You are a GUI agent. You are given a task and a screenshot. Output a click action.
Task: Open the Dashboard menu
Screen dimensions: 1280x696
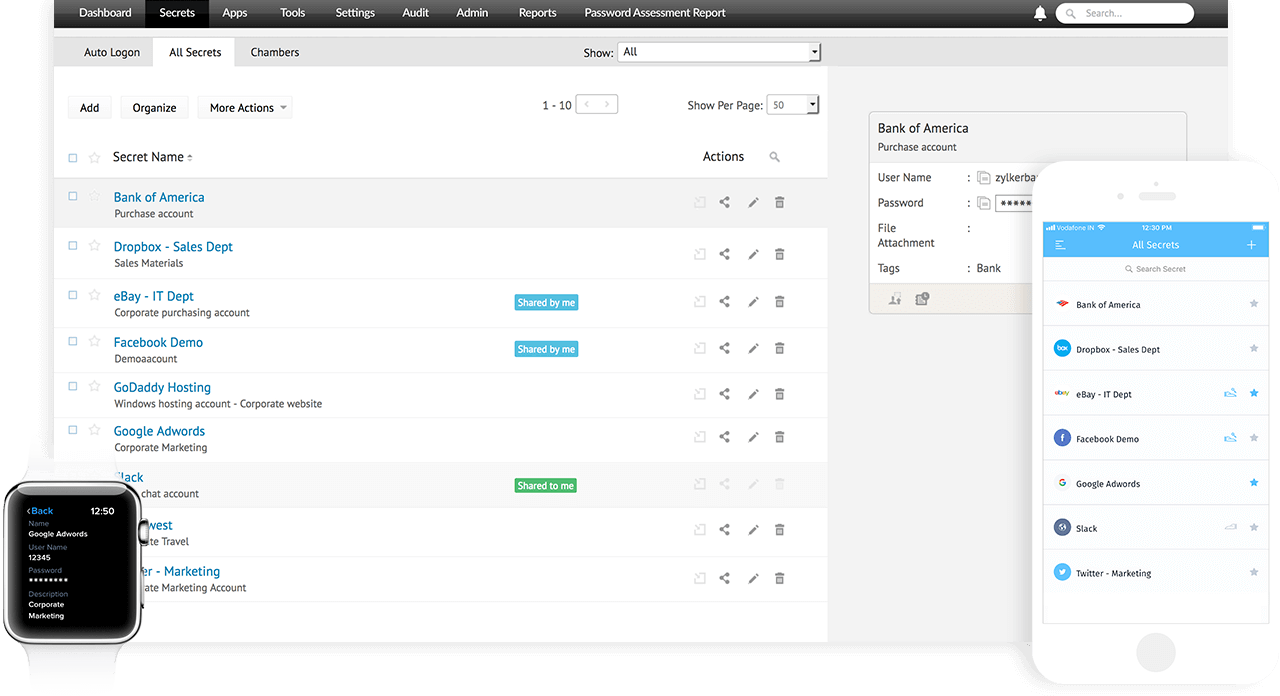click(105, 13)
